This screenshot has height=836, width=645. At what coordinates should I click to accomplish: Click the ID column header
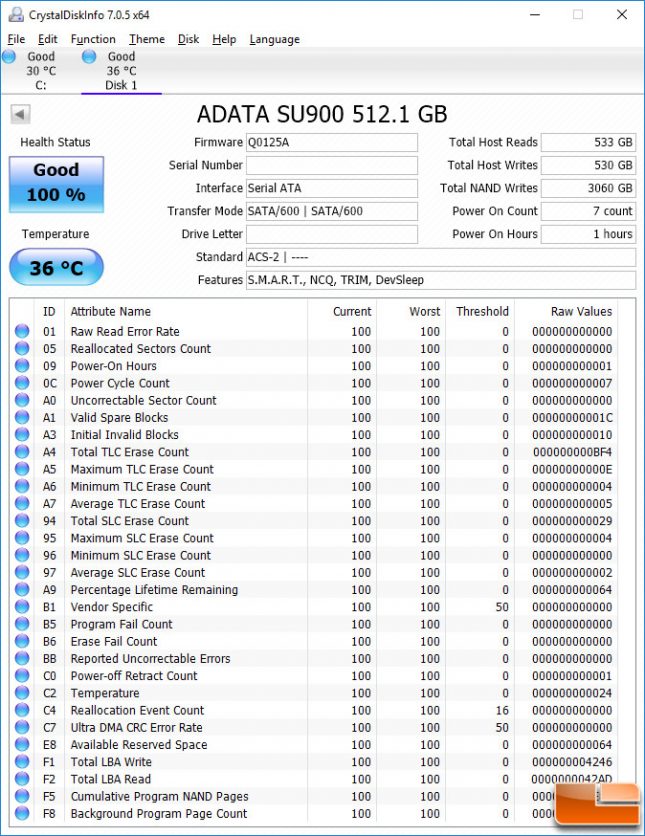(x=49, y=311)
